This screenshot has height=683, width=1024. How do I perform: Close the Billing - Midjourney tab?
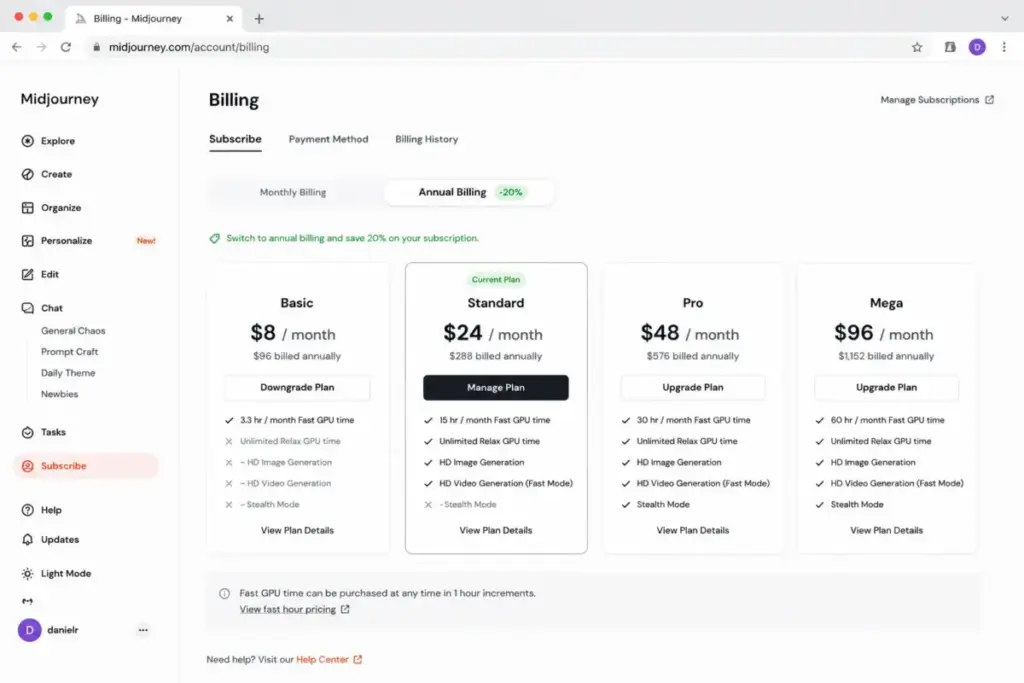pyautogui.click(x=229, y=19)
